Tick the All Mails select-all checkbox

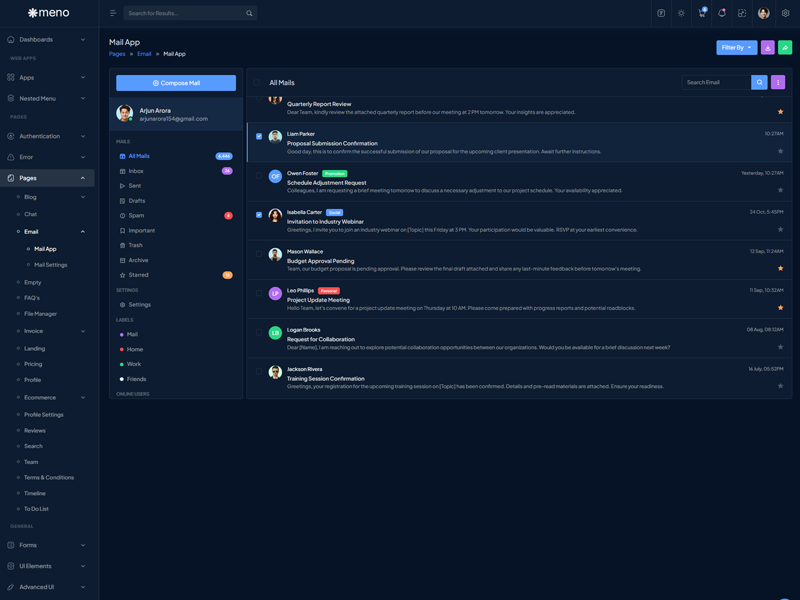pyautogui.click(x=257, y=83)
